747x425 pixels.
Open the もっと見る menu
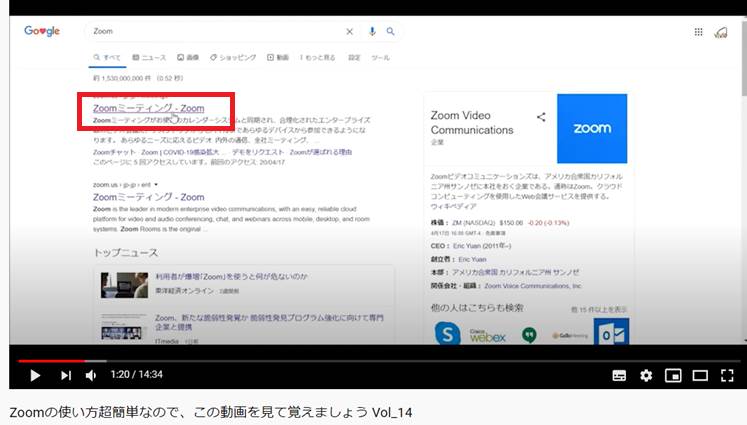(317, 58)
